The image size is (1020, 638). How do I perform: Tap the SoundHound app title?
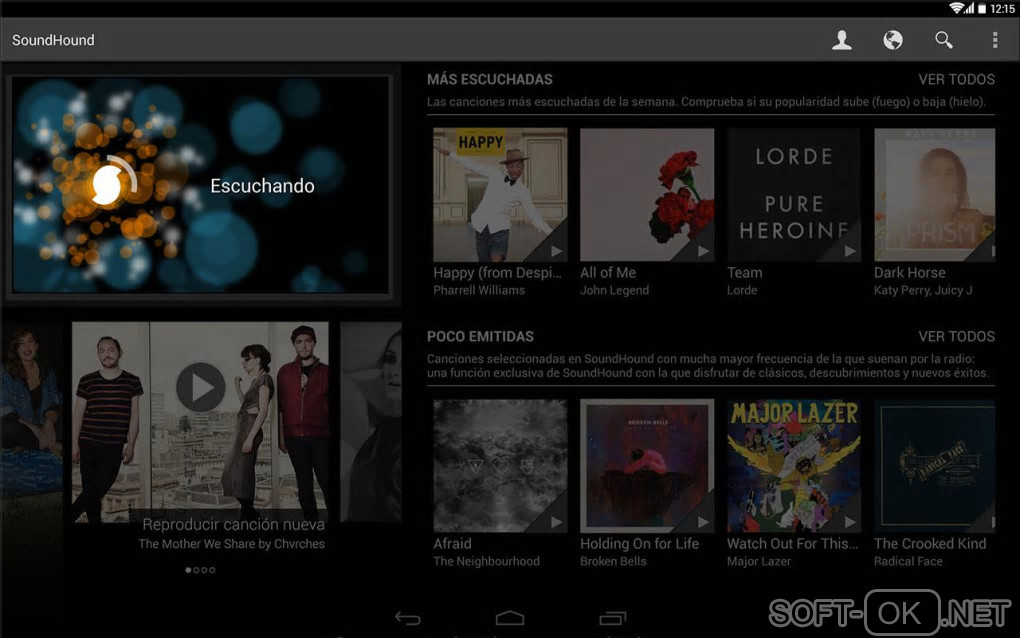[x=53, y=40]
